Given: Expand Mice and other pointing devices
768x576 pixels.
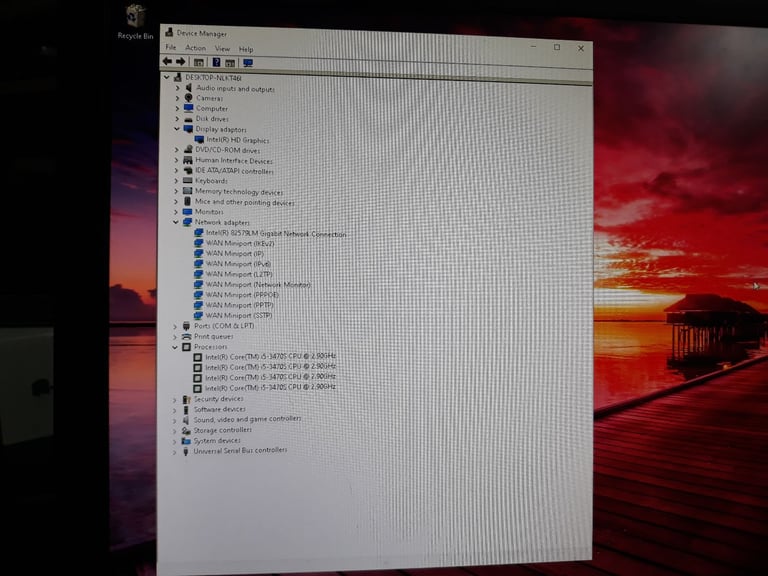Looking at the screenshot, I should click(176, 201).
